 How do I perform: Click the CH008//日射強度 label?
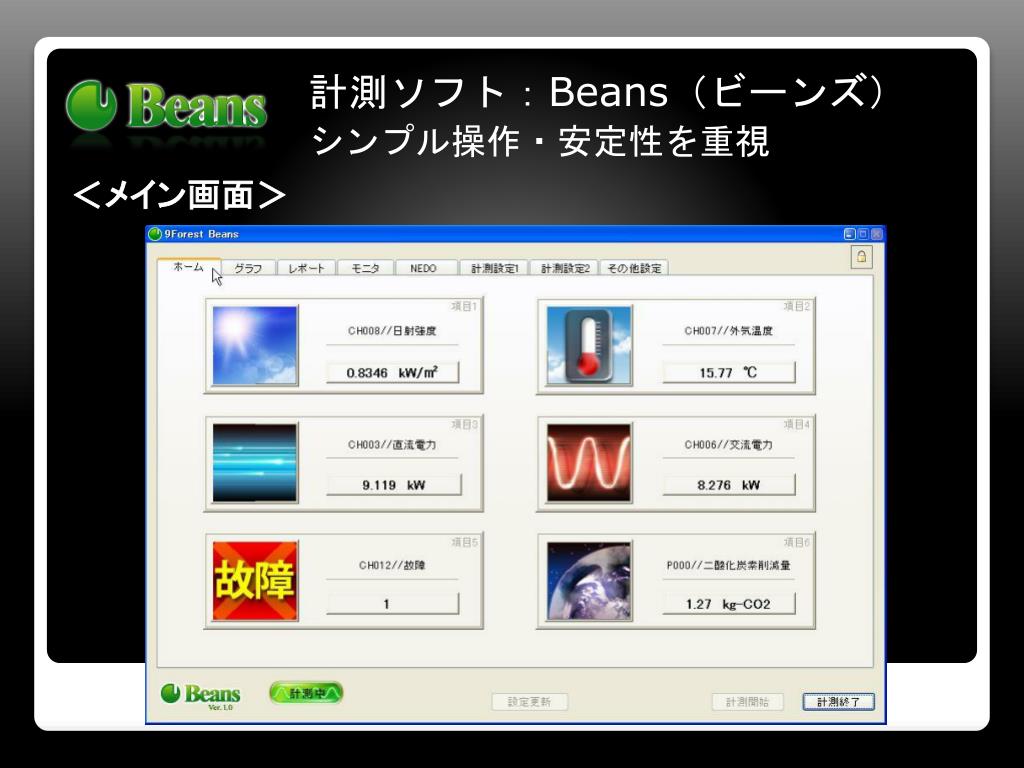(392, 331)
